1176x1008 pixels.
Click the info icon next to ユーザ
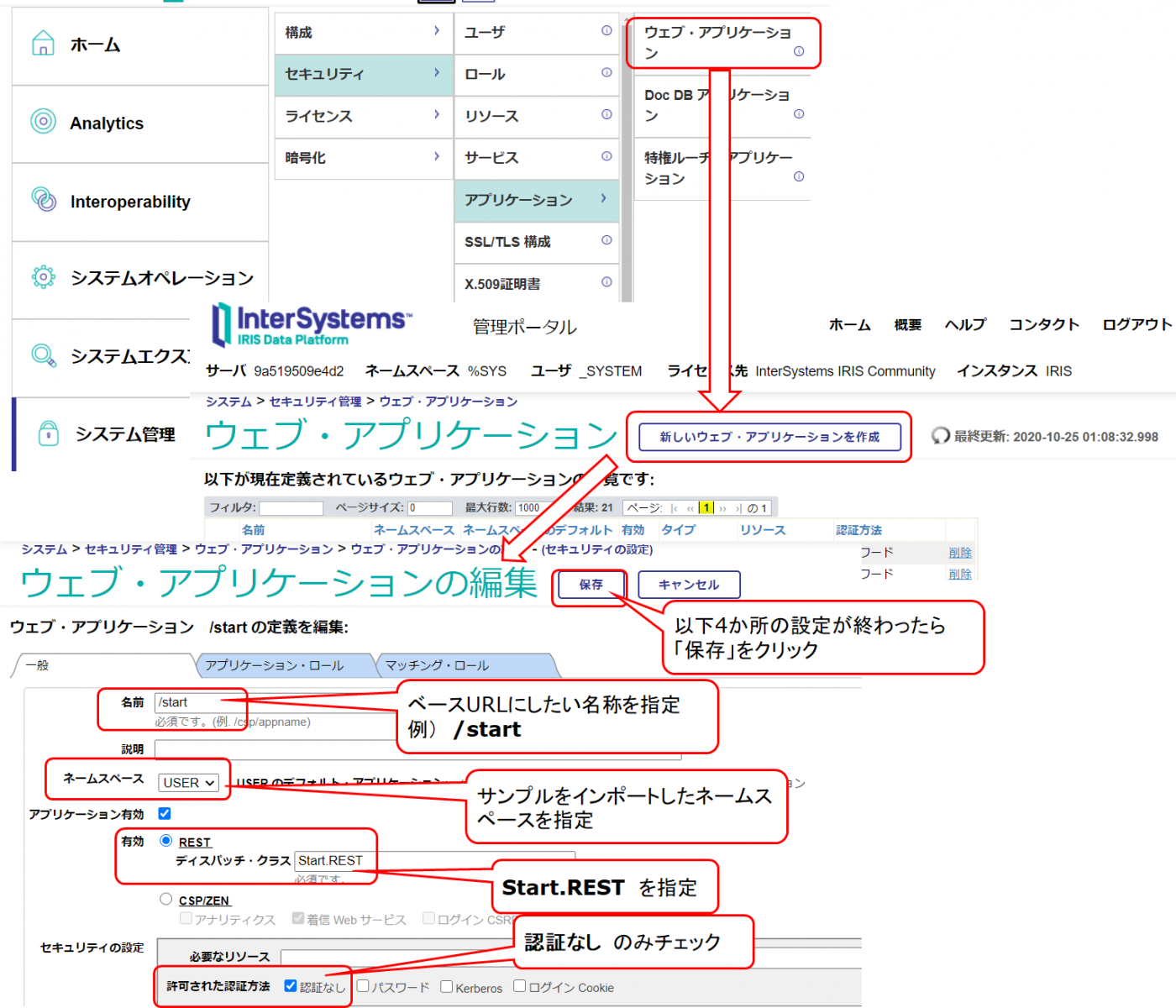[606, 31]
